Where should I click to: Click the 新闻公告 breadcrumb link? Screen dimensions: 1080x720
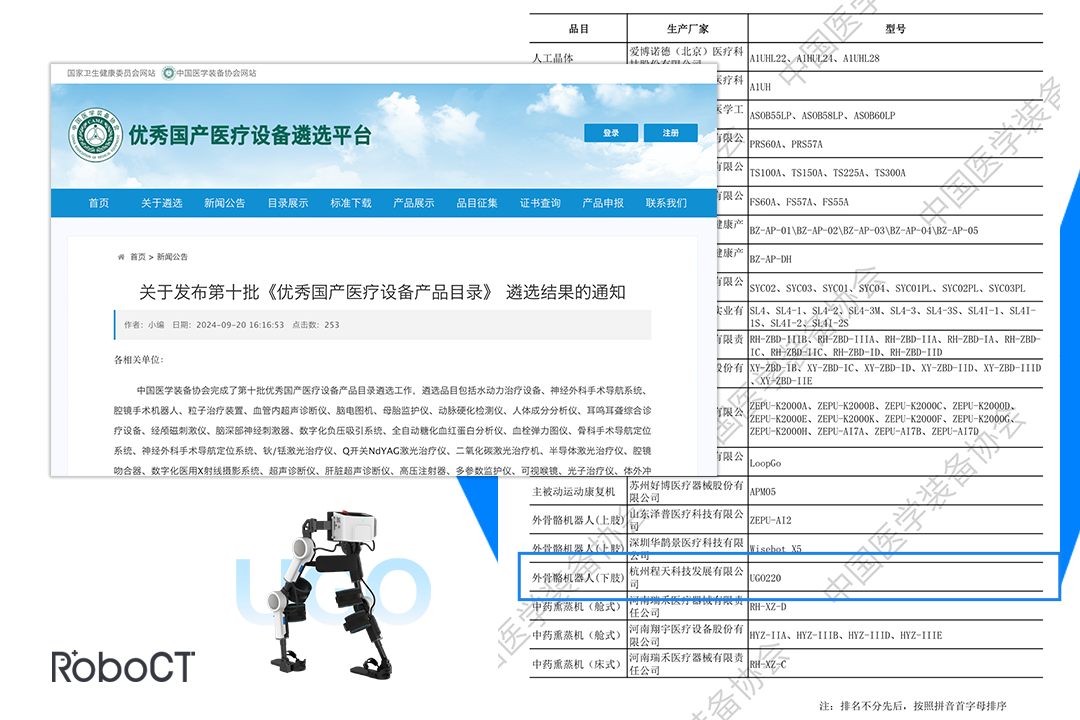coord(172,257)
